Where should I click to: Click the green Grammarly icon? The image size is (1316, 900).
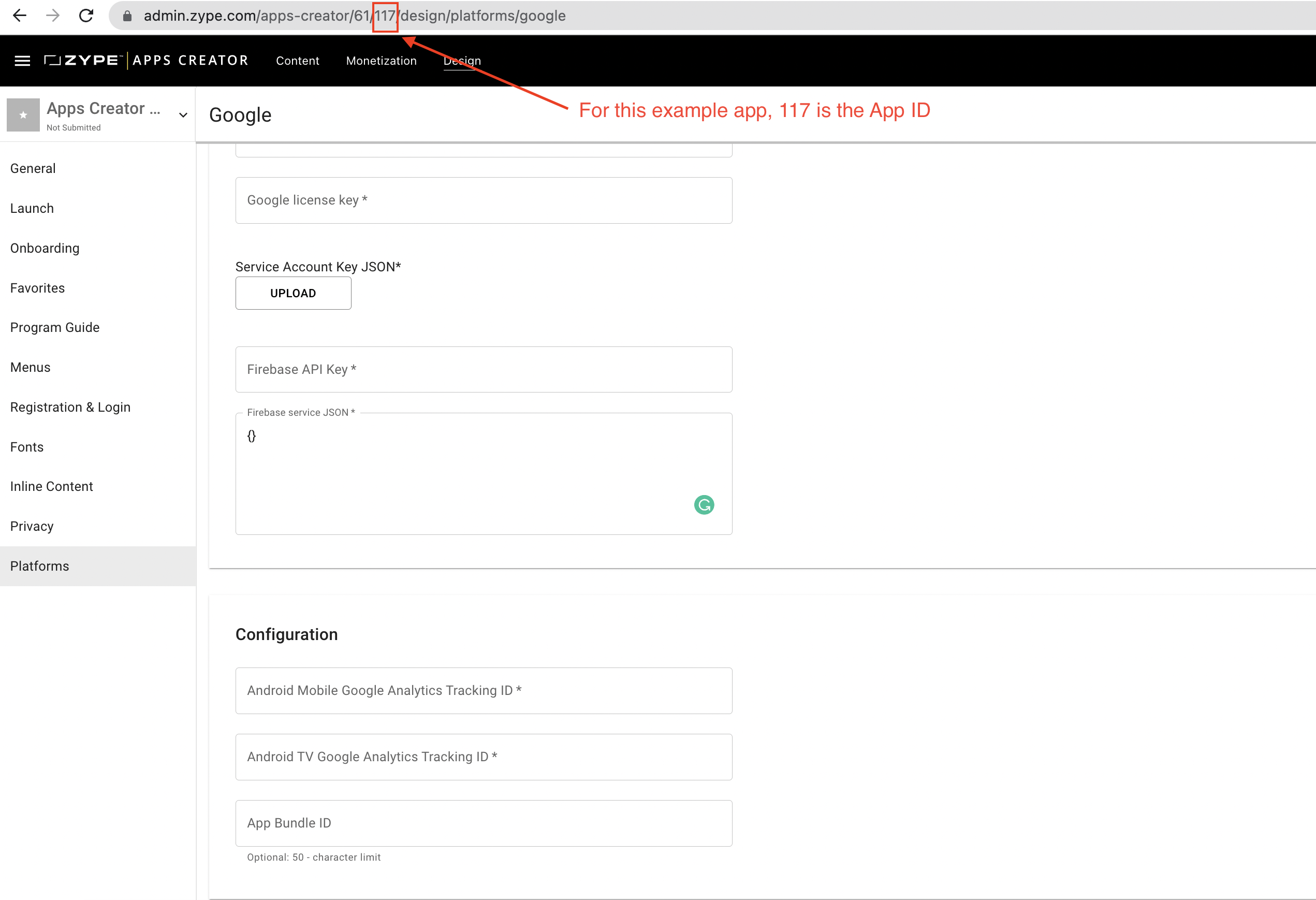[704, 505]
